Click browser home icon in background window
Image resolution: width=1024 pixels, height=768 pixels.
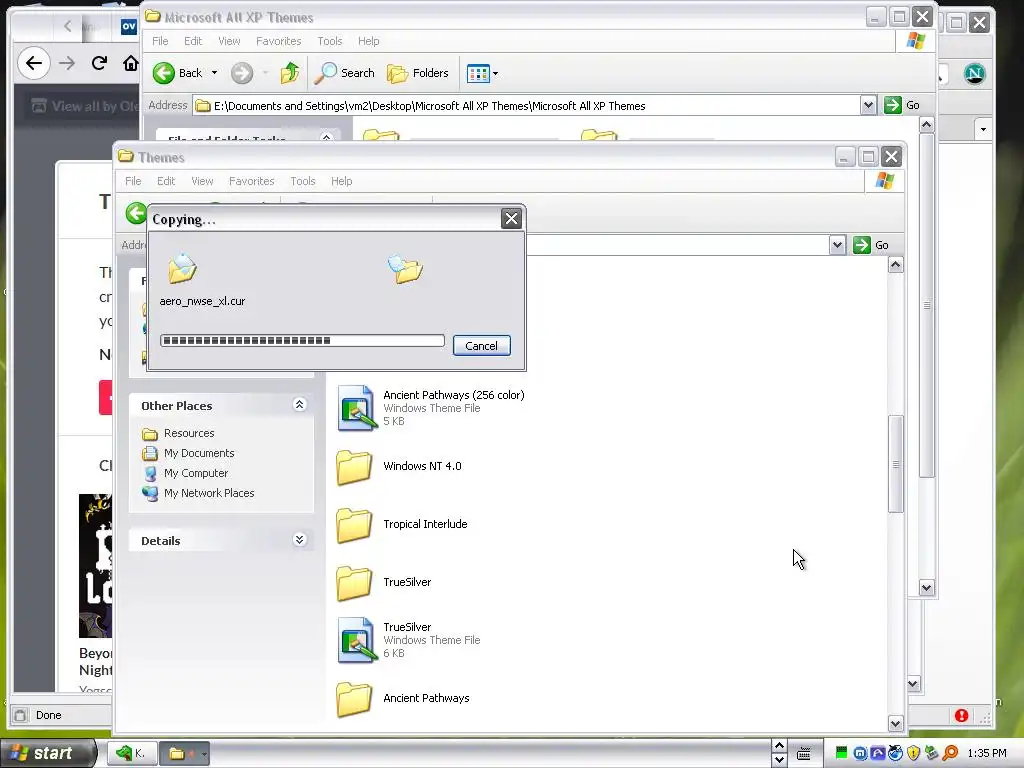[131, 63]
